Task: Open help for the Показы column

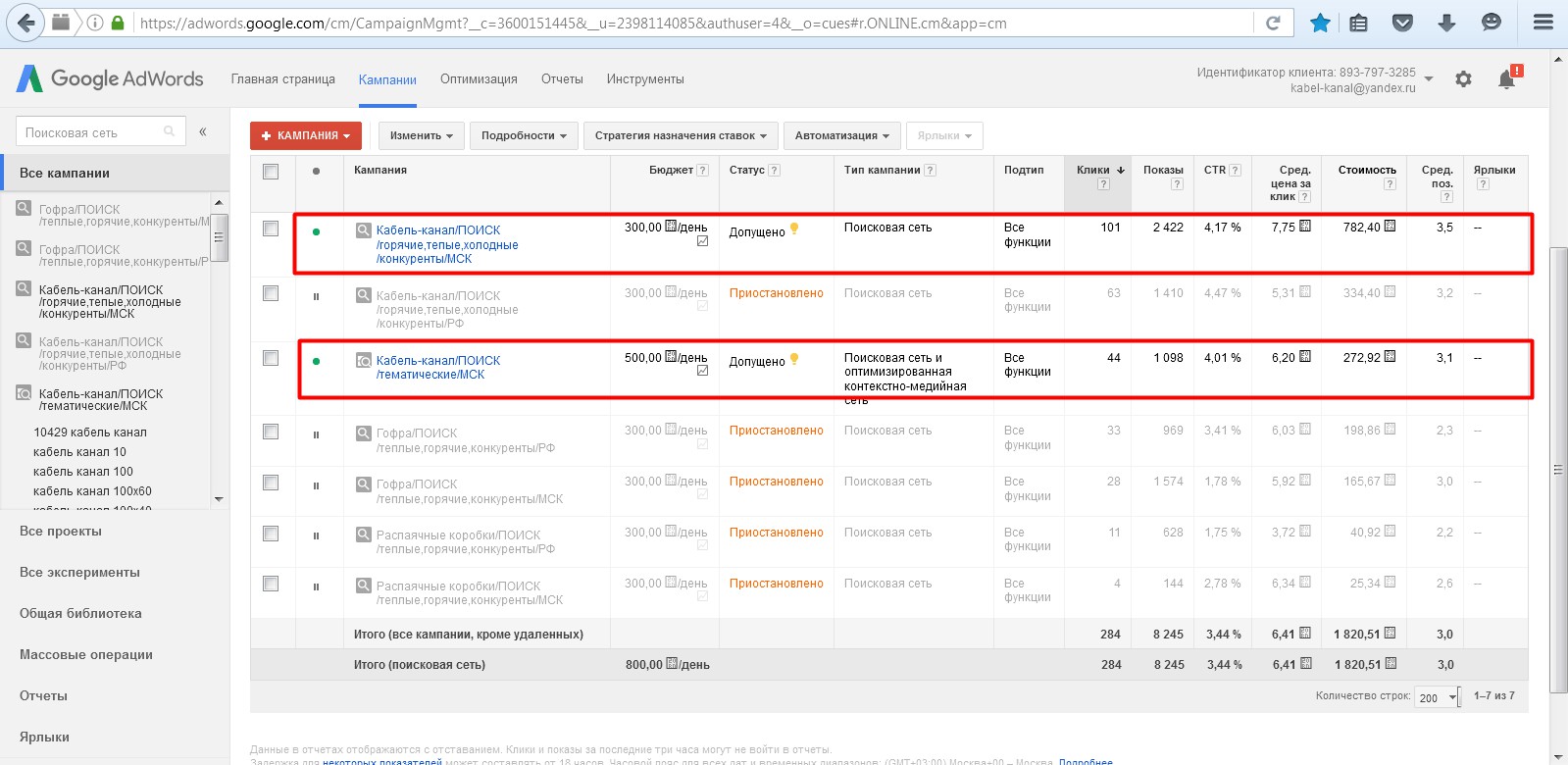Action: pyautogui.click(x=1177, y=183)
